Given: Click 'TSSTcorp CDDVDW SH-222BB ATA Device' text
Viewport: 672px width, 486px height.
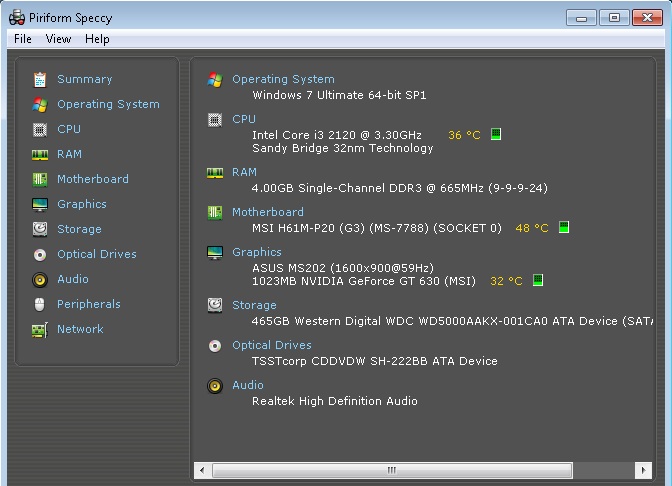Looking at the screenshot, I should [x=375, y=361].
